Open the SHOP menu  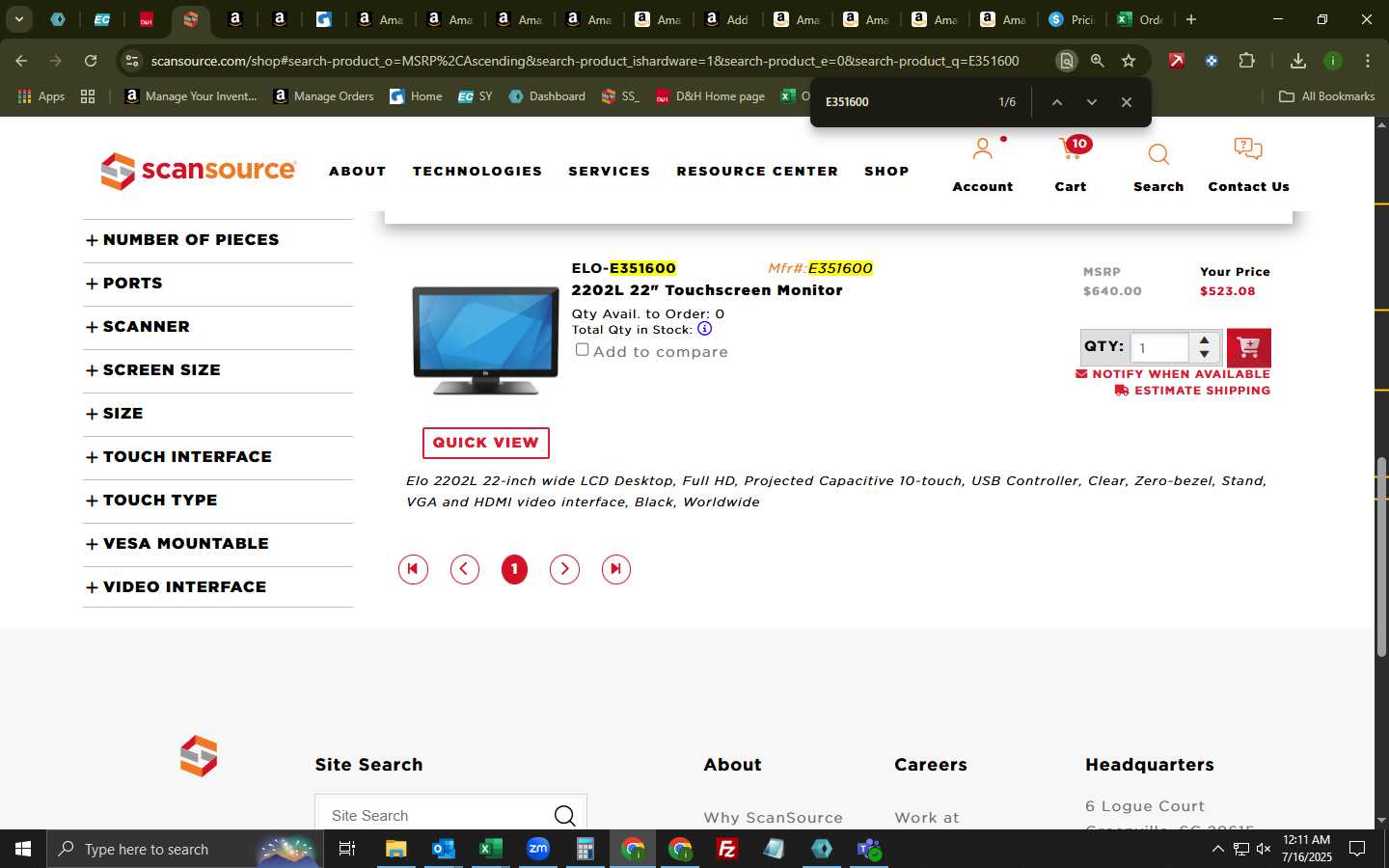click(886, 172)
